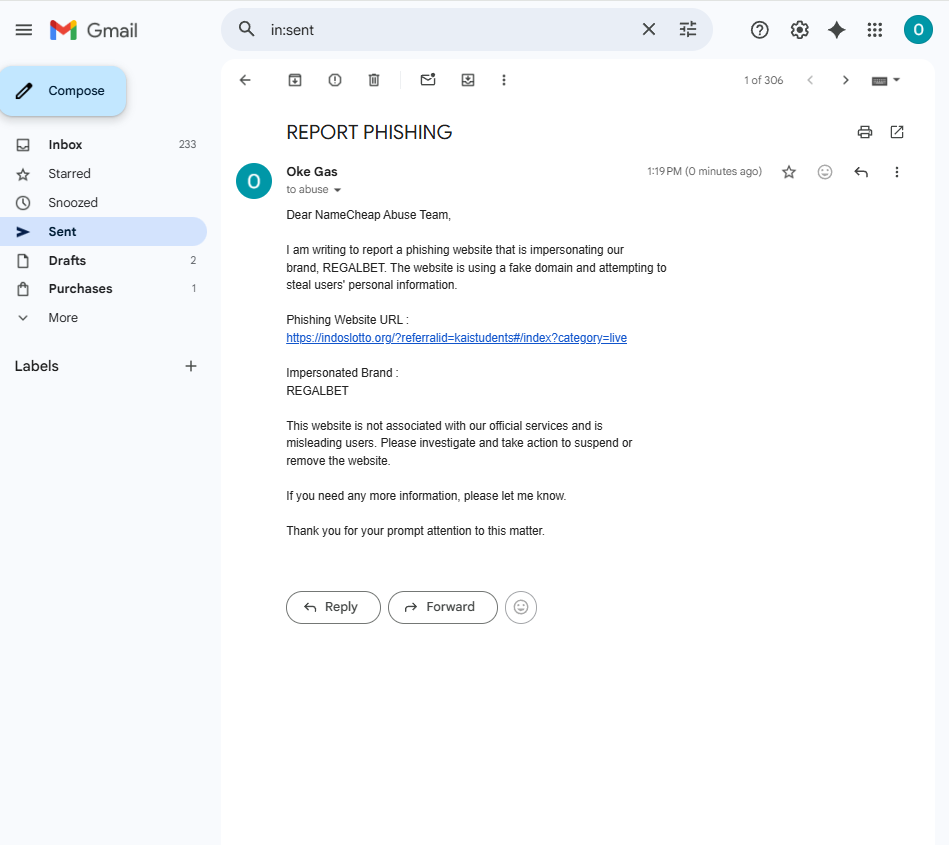The image size is (949, 845).
Task: Mark the email as unread
Action: pyautogui.click(x=428, y=79)
